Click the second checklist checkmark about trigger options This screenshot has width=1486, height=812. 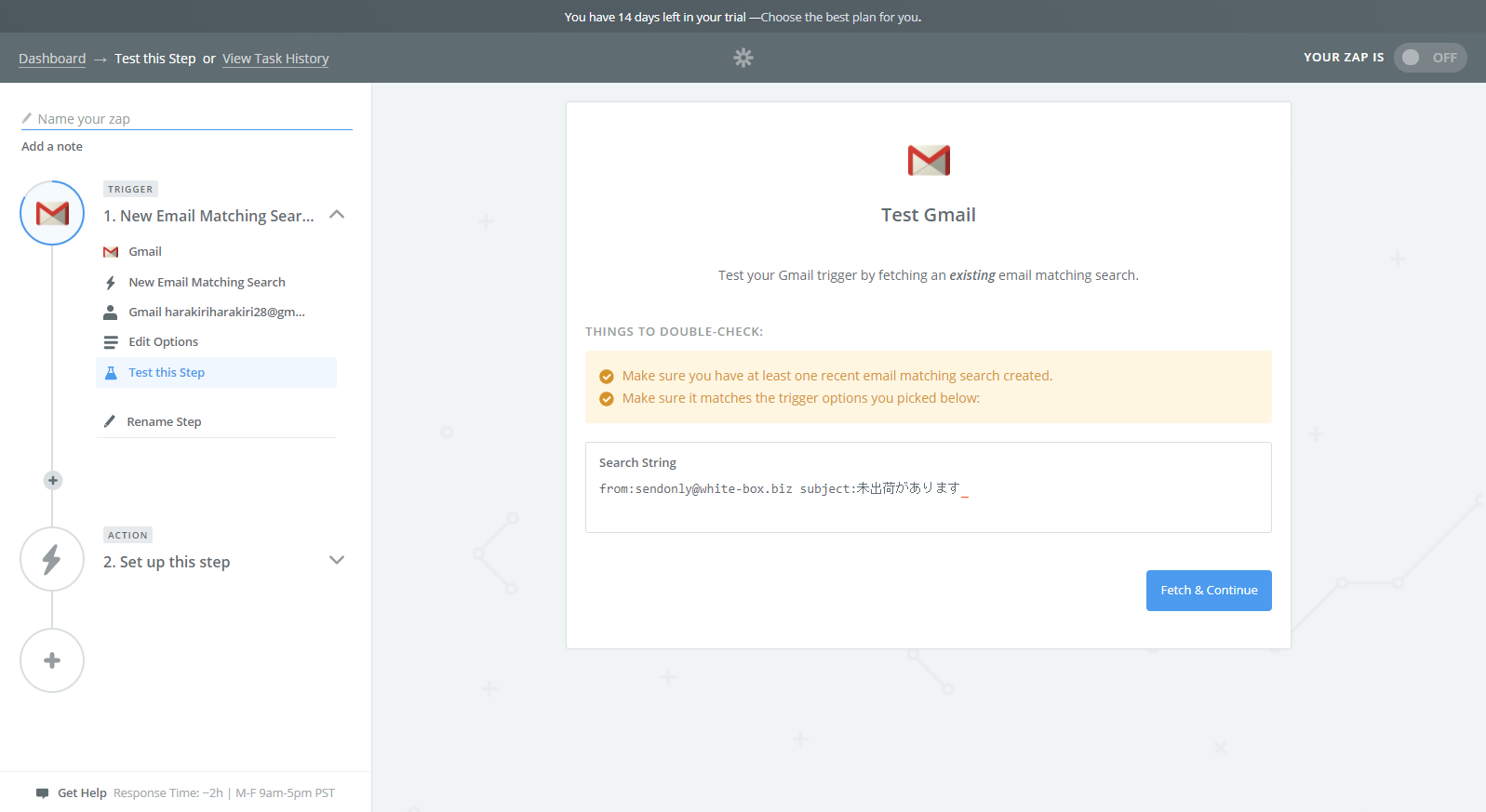click(607, 399)
